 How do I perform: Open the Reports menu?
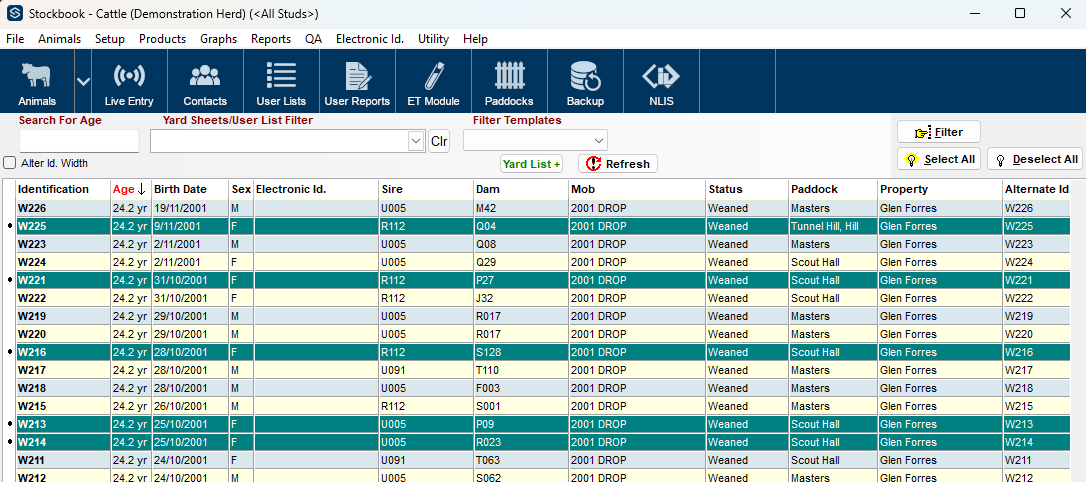pos(271,39)
